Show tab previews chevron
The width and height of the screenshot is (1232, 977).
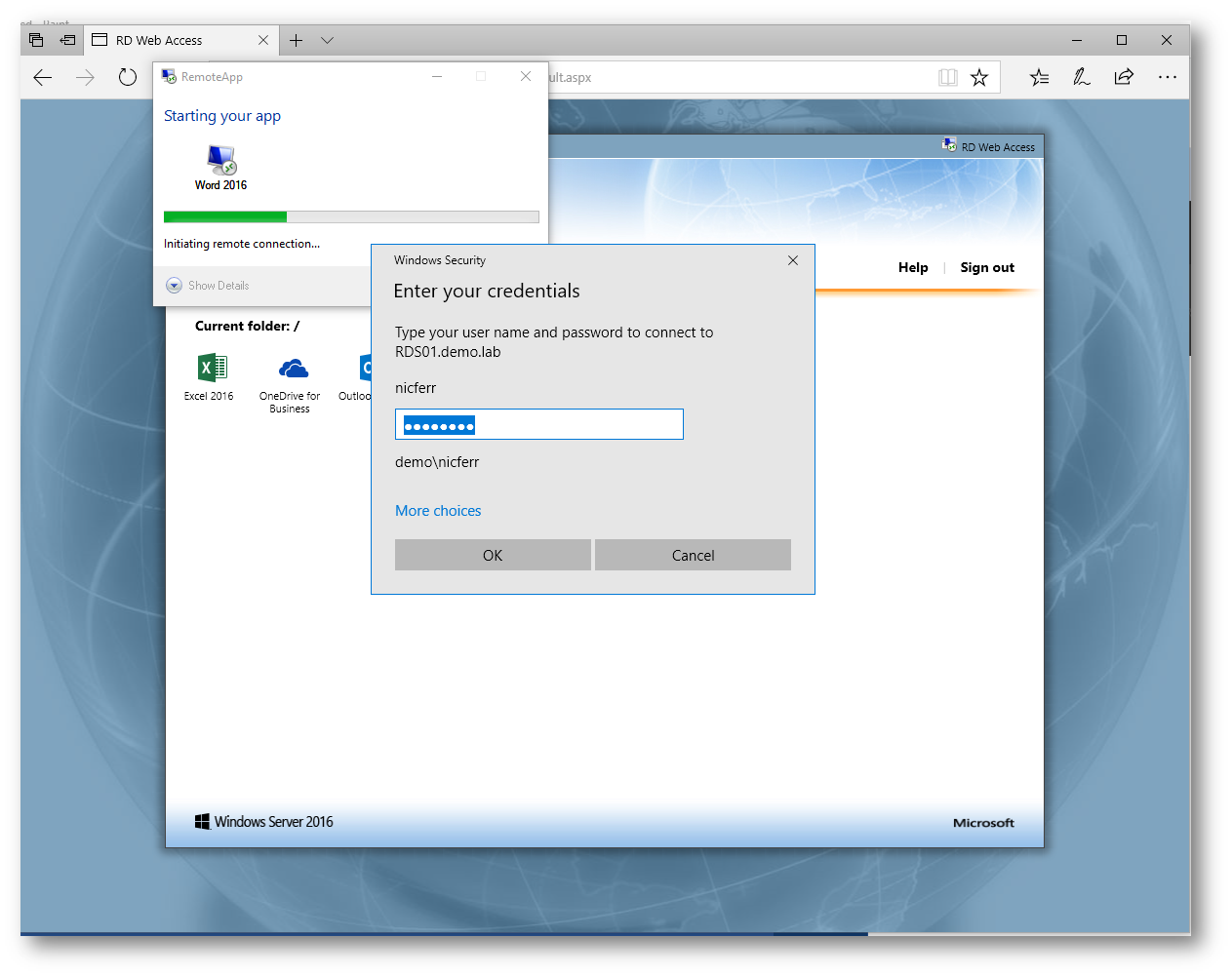327,40
